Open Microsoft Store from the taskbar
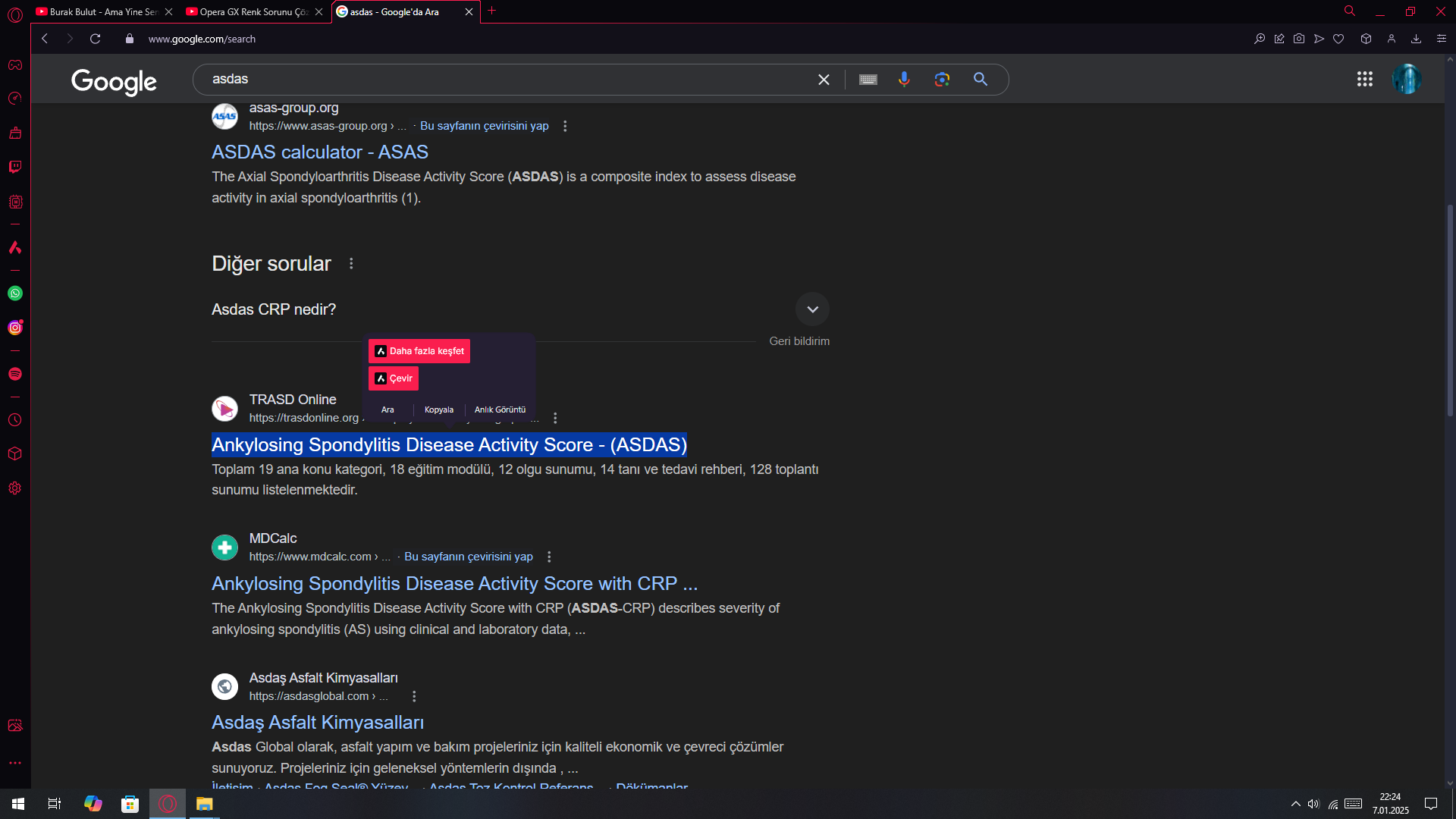Viewport: 1456px width, 819px height. click(x=130, y=804)
